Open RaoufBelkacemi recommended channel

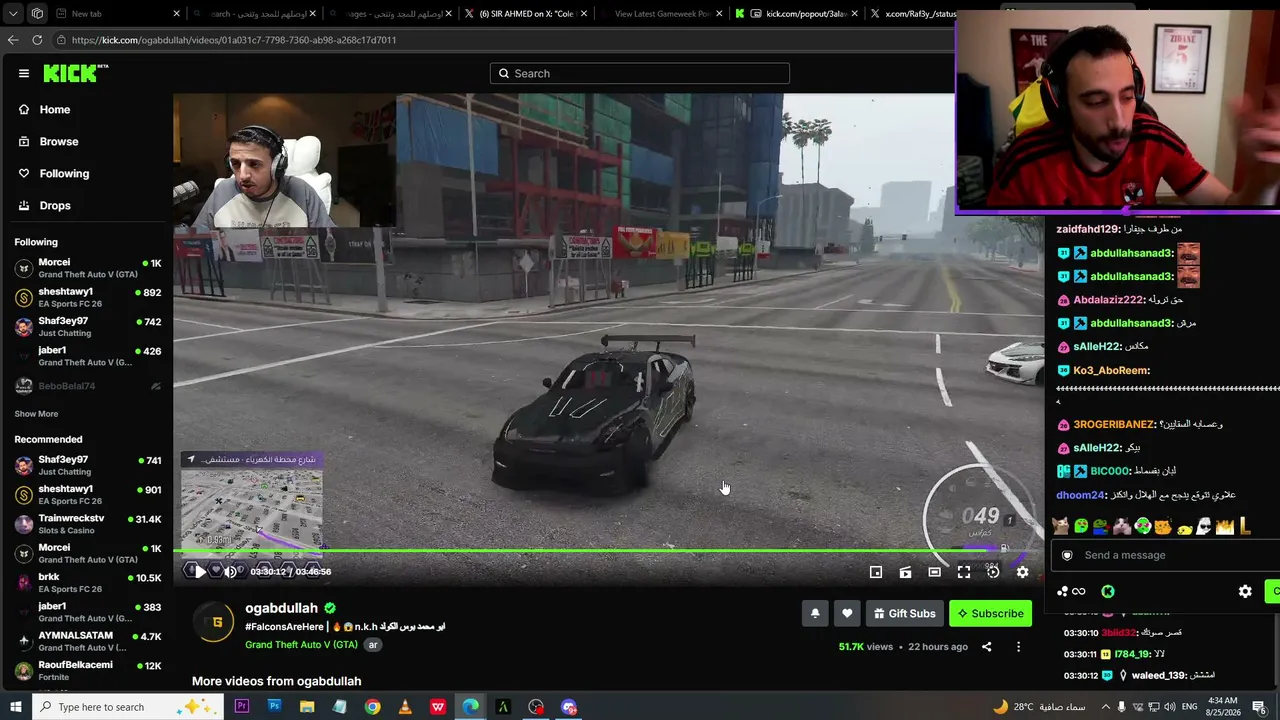87,670
